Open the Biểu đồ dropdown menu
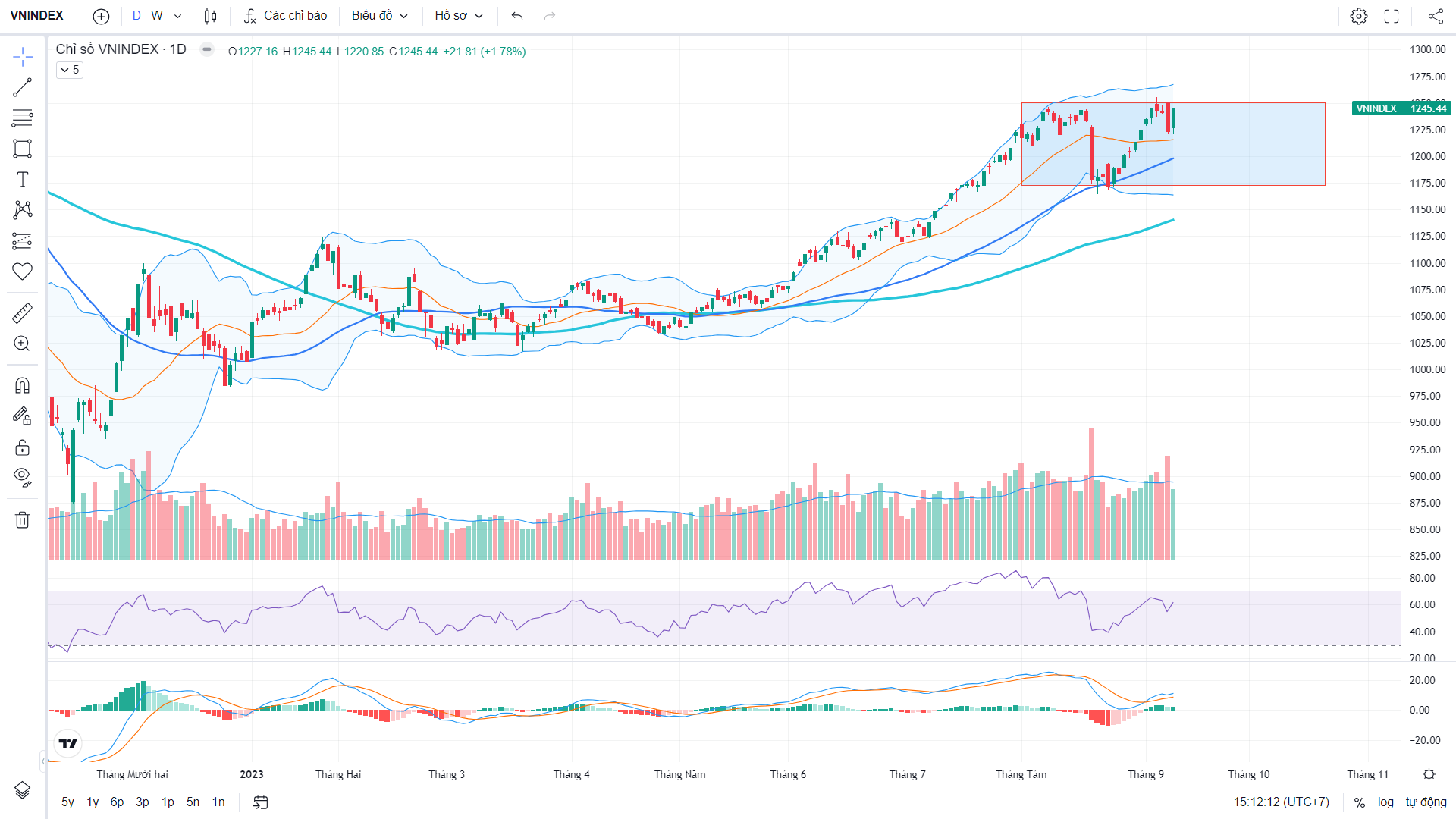This screenshot has width=1456, height=819. tap(380, 16)
